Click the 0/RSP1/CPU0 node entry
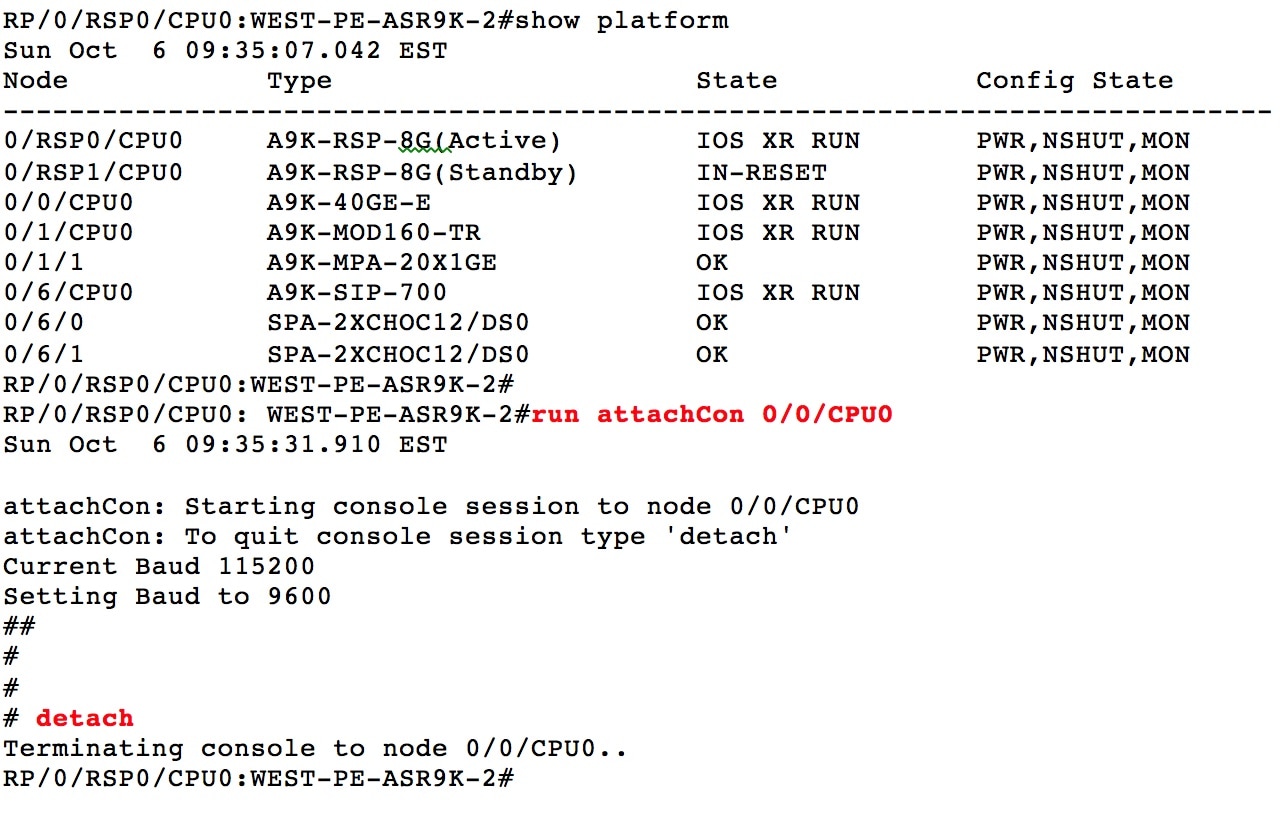 click(x=93, y=172)
